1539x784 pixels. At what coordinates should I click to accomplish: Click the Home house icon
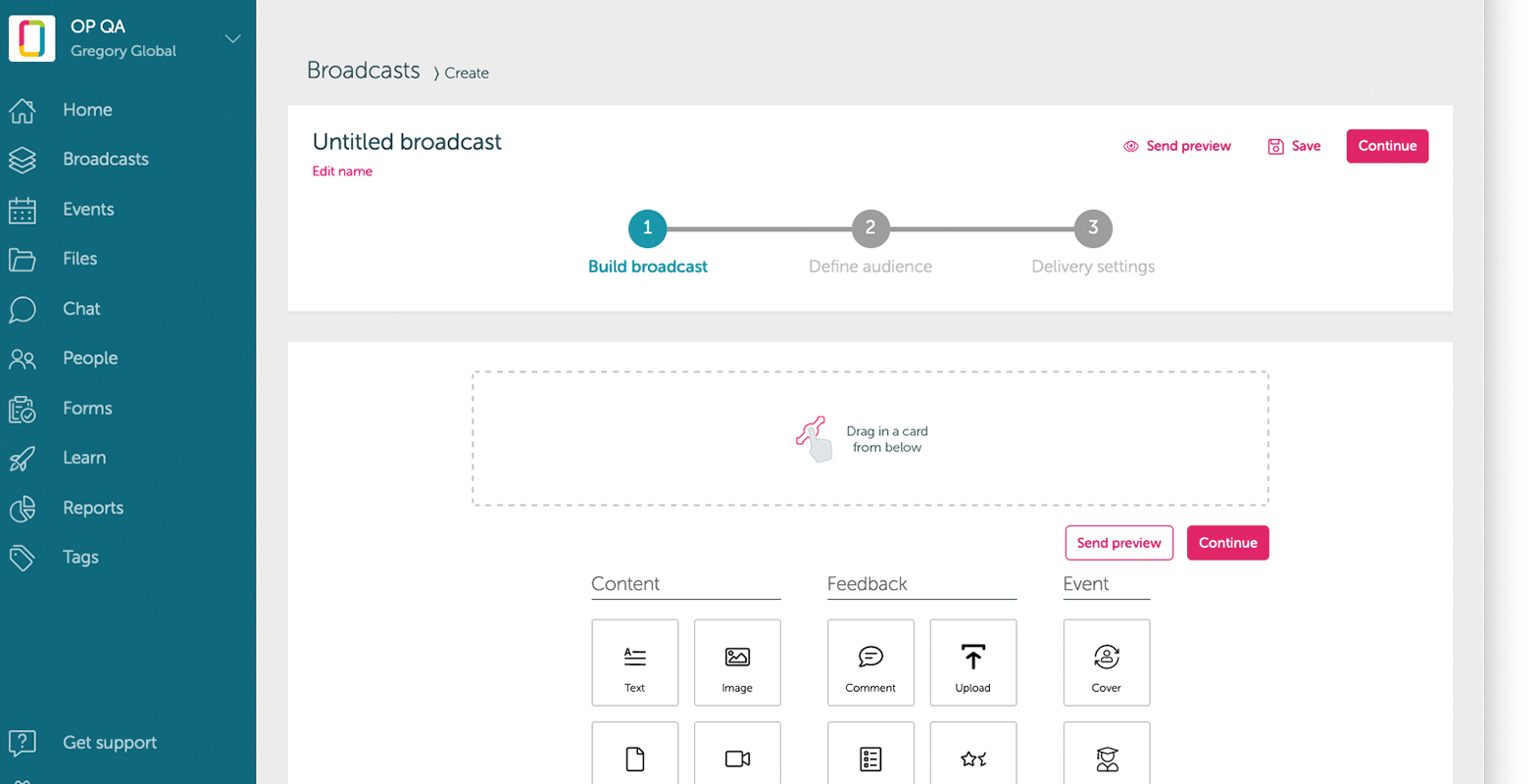point(23,111)
